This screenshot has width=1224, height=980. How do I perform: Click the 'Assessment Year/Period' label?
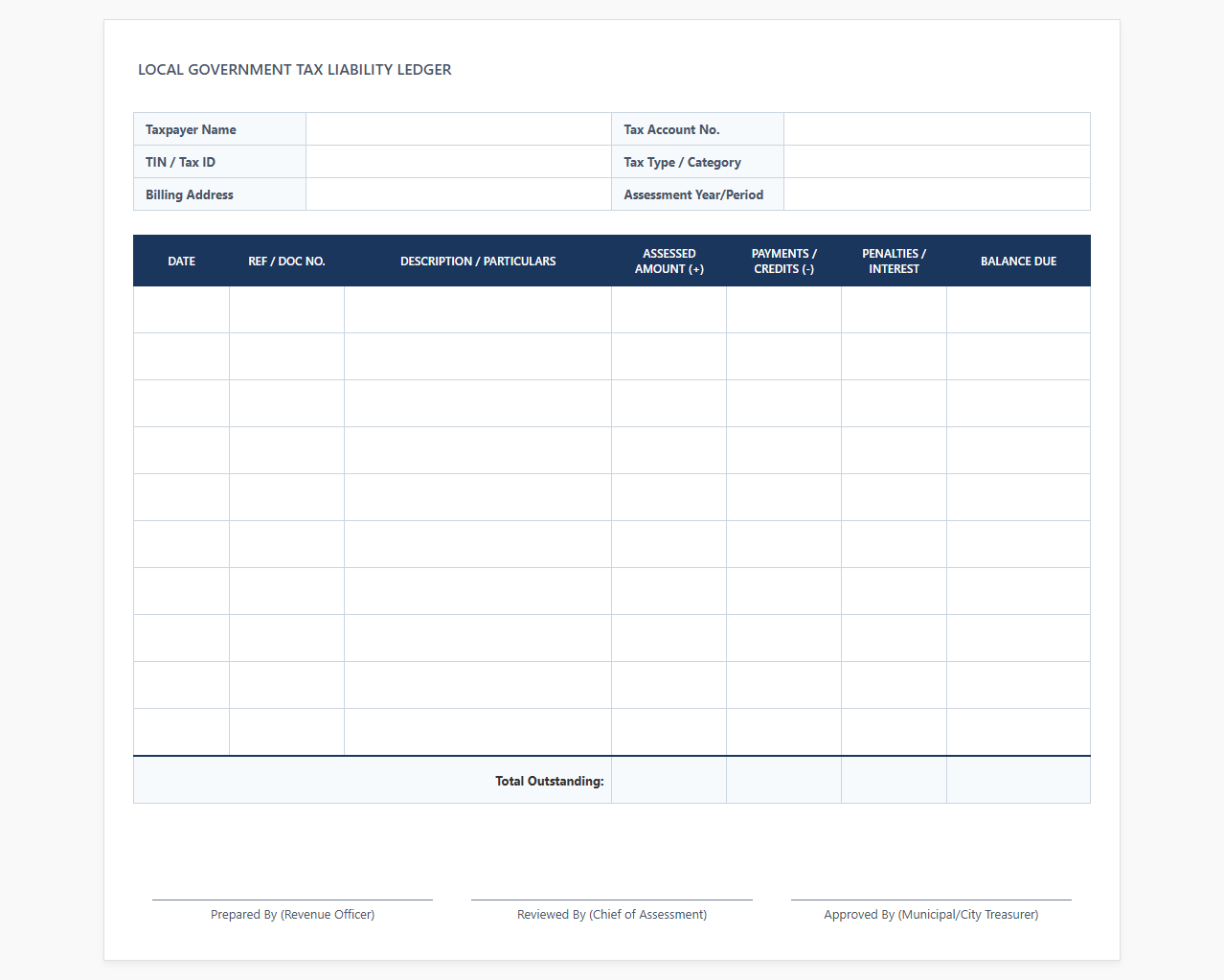click(x=693, y=194)
